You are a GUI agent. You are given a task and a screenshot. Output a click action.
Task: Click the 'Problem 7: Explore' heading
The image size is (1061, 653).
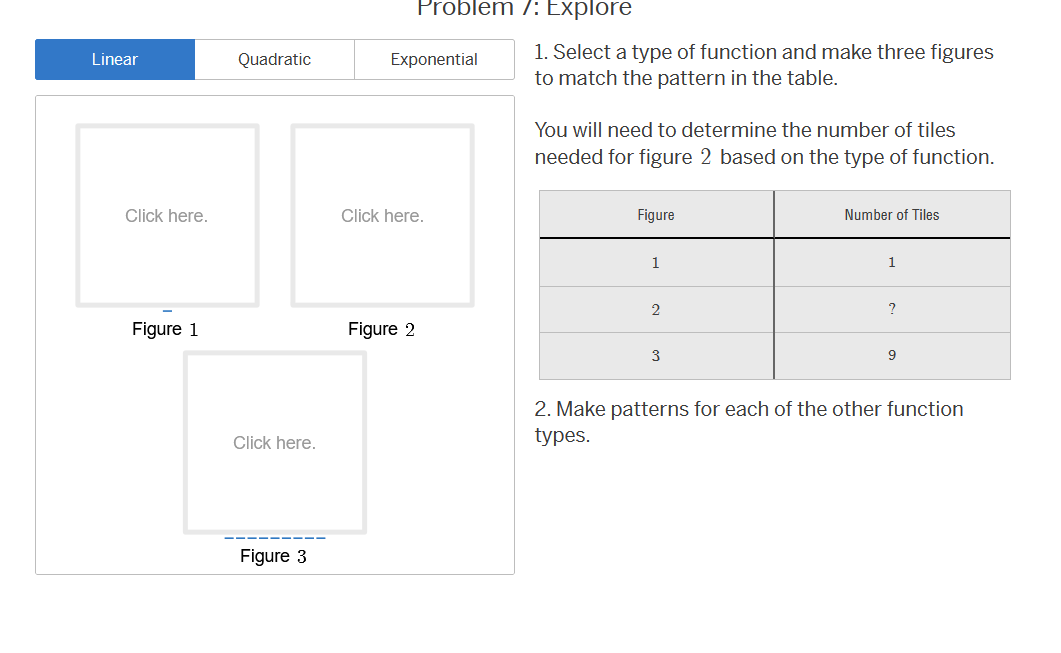click(524, 8)
